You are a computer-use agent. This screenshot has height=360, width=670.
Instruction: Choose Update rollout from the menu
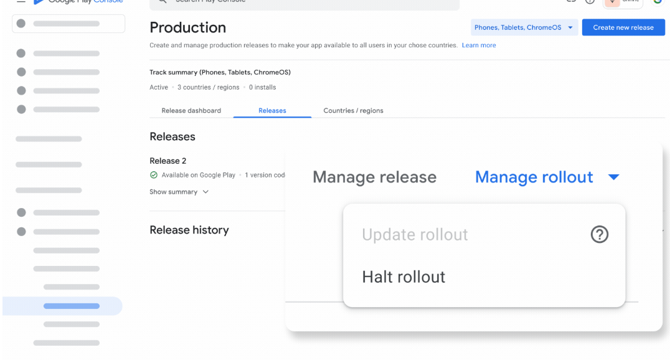[415, 234]
